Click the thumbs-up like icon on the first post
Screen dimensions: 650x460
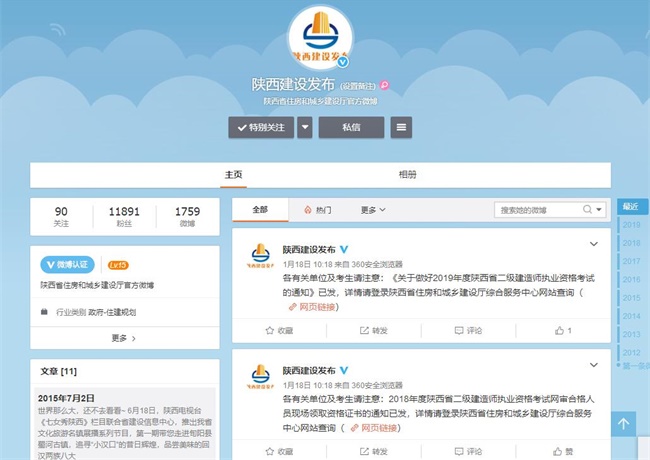[x=559, y=330]
